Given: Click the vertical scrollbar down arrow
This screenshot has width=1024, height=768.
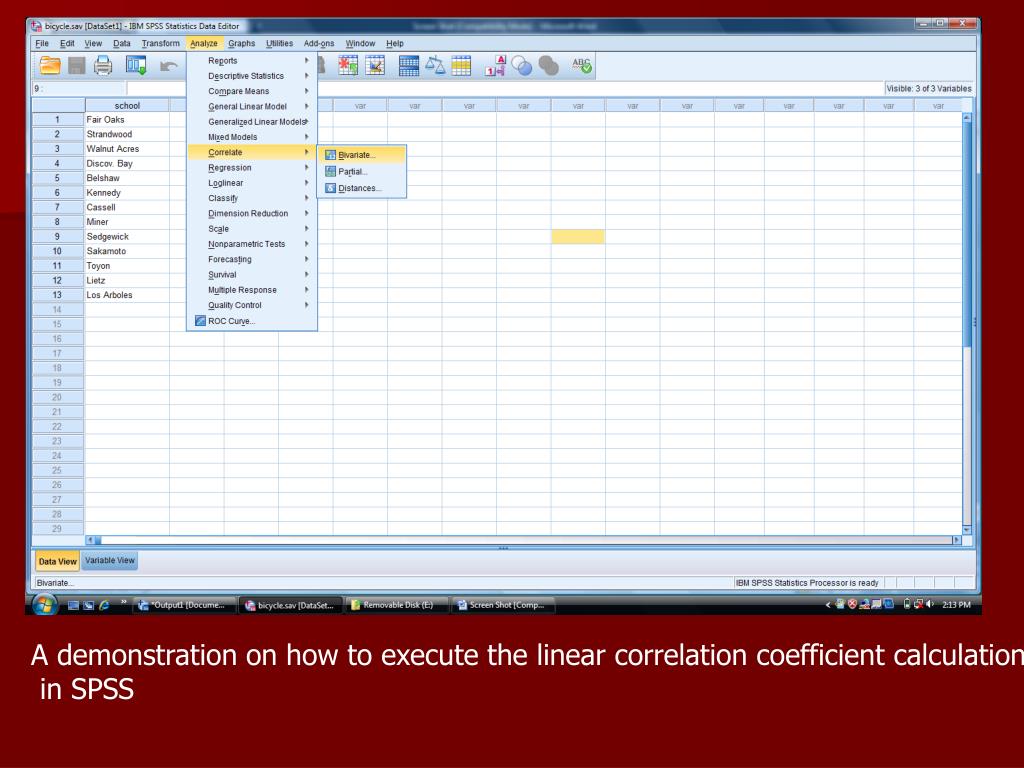Looking at the screenshot, I should point(967,530).
